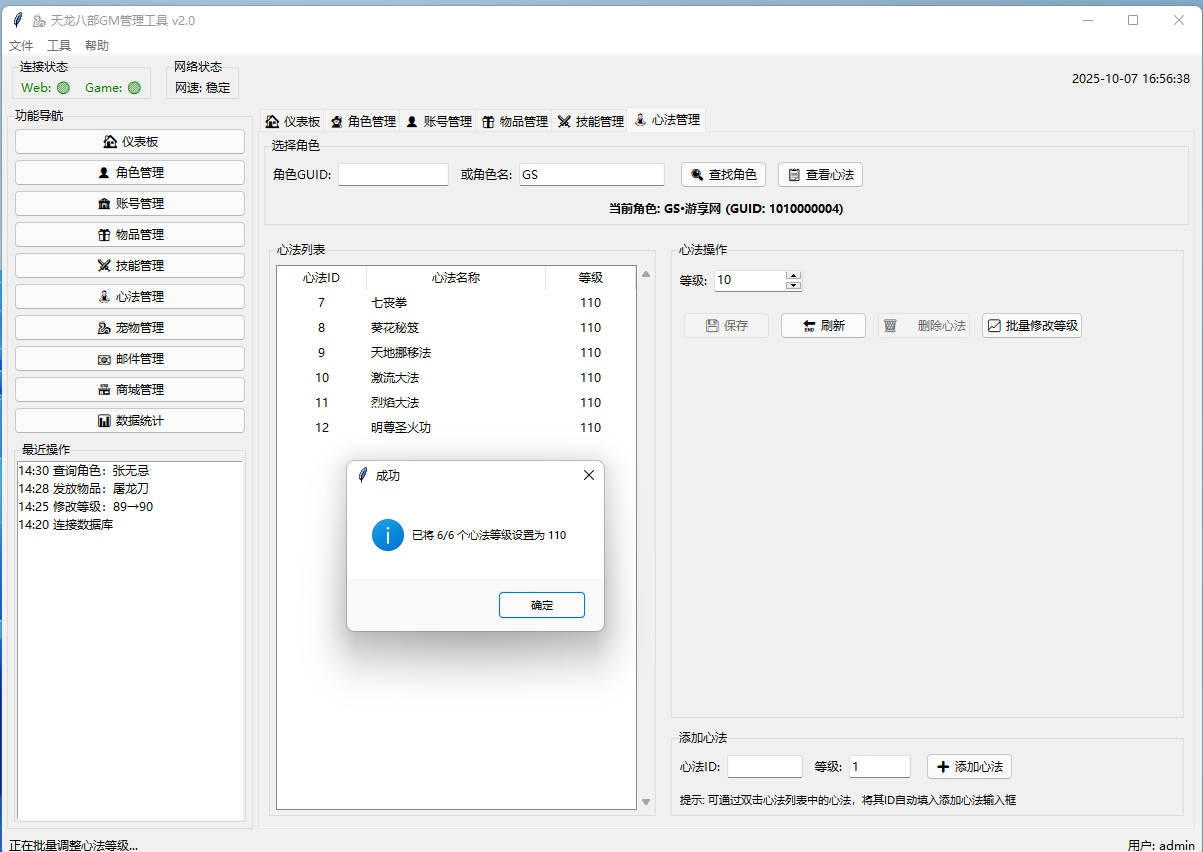1203x852 pixels.
Task: Go to 账号管理 in the sidebar
Action: point(130,204)
